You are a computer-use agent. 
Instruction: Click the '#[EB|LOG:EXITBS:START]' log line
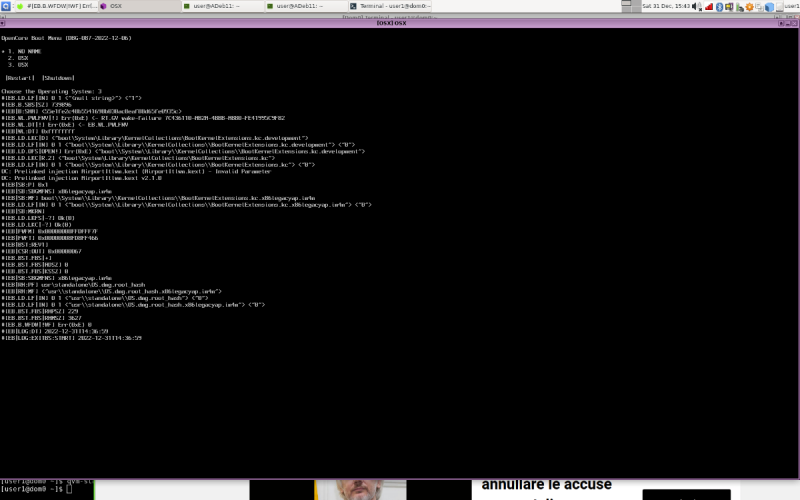(x=71, y=338)
